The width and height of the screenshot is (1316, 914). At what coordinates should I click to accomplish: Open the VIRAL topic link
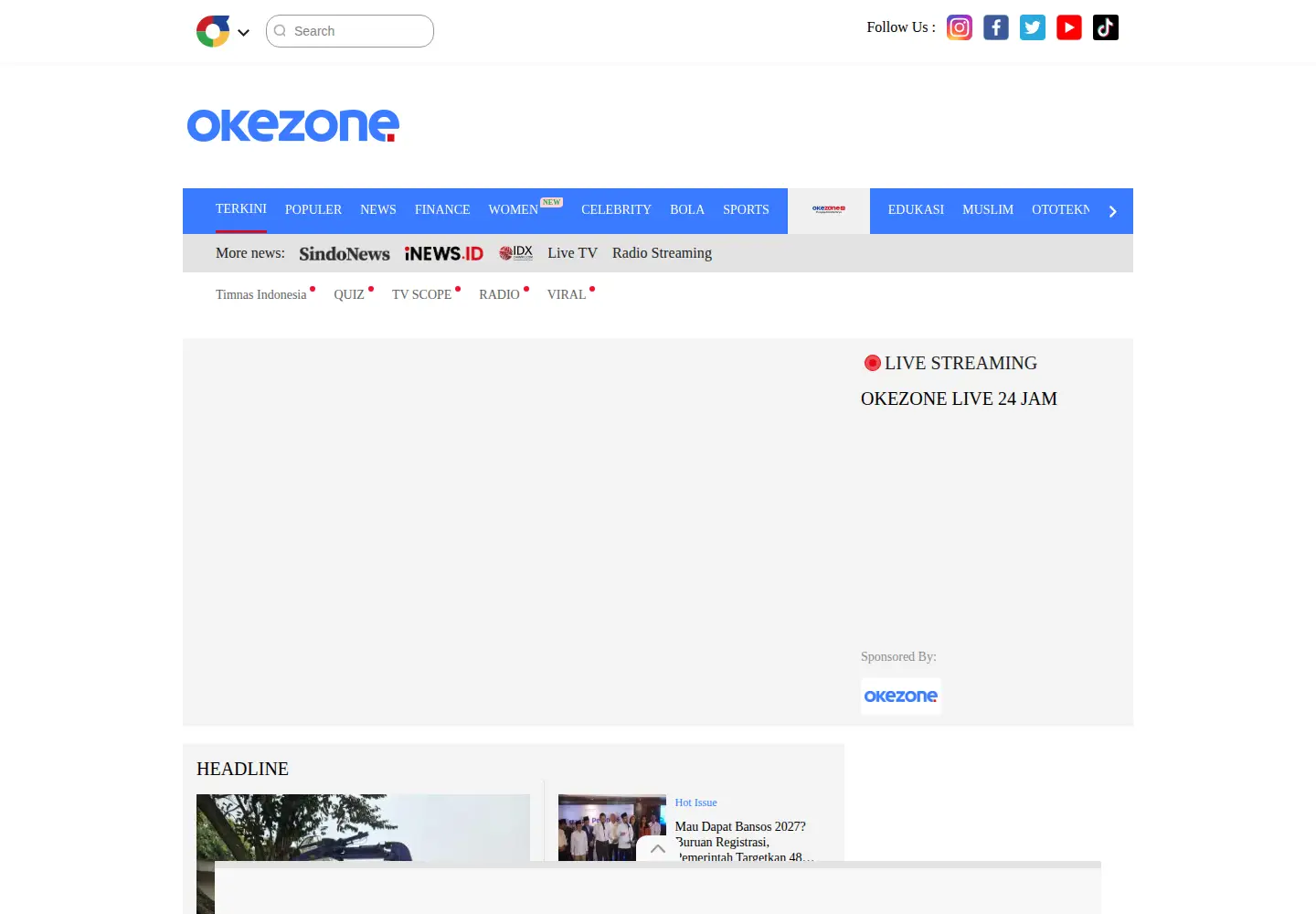(x=567, y=294)
